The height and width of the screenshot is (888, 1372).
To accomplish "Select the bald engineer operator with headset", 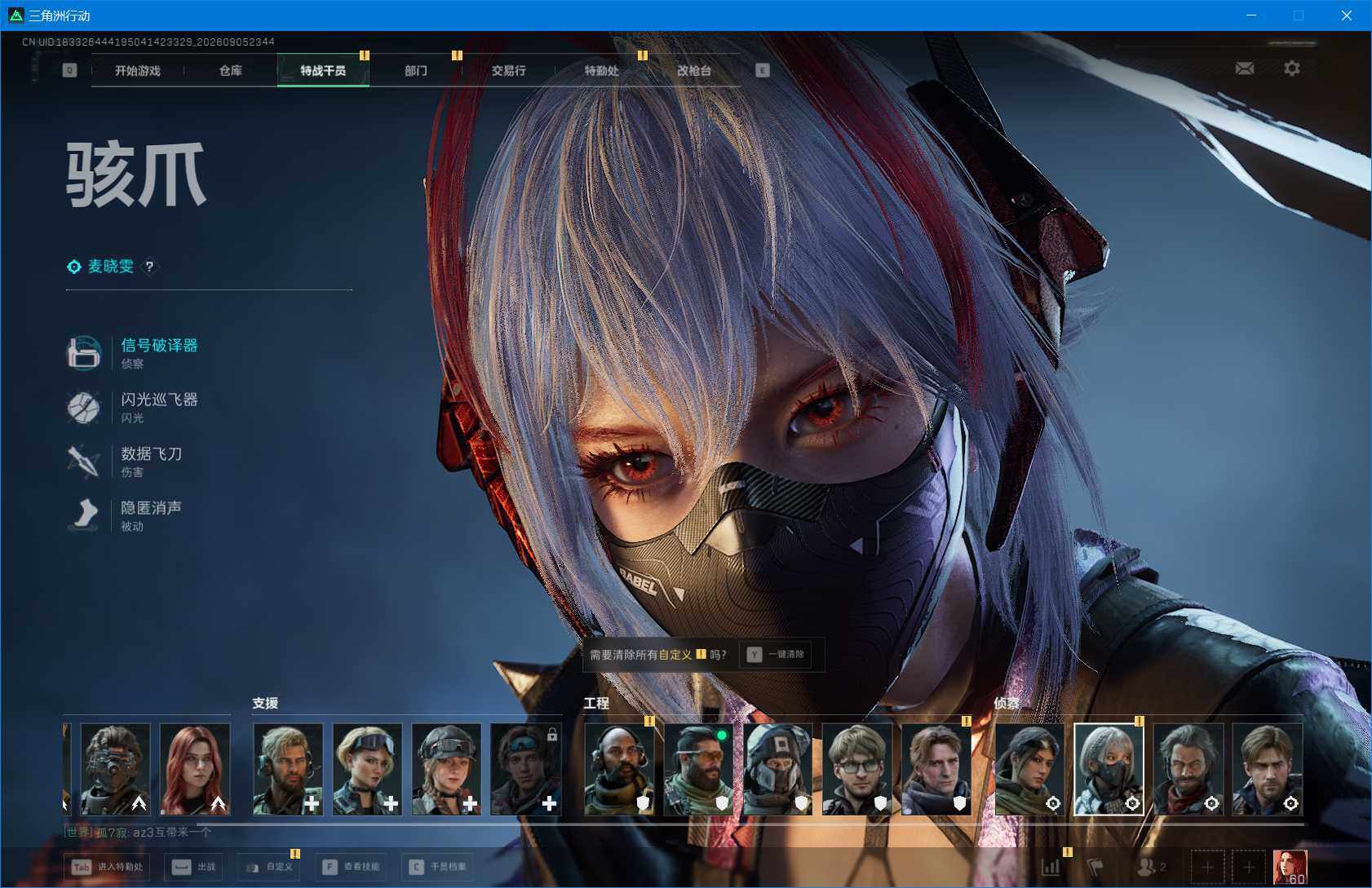I will coord(620,769).
